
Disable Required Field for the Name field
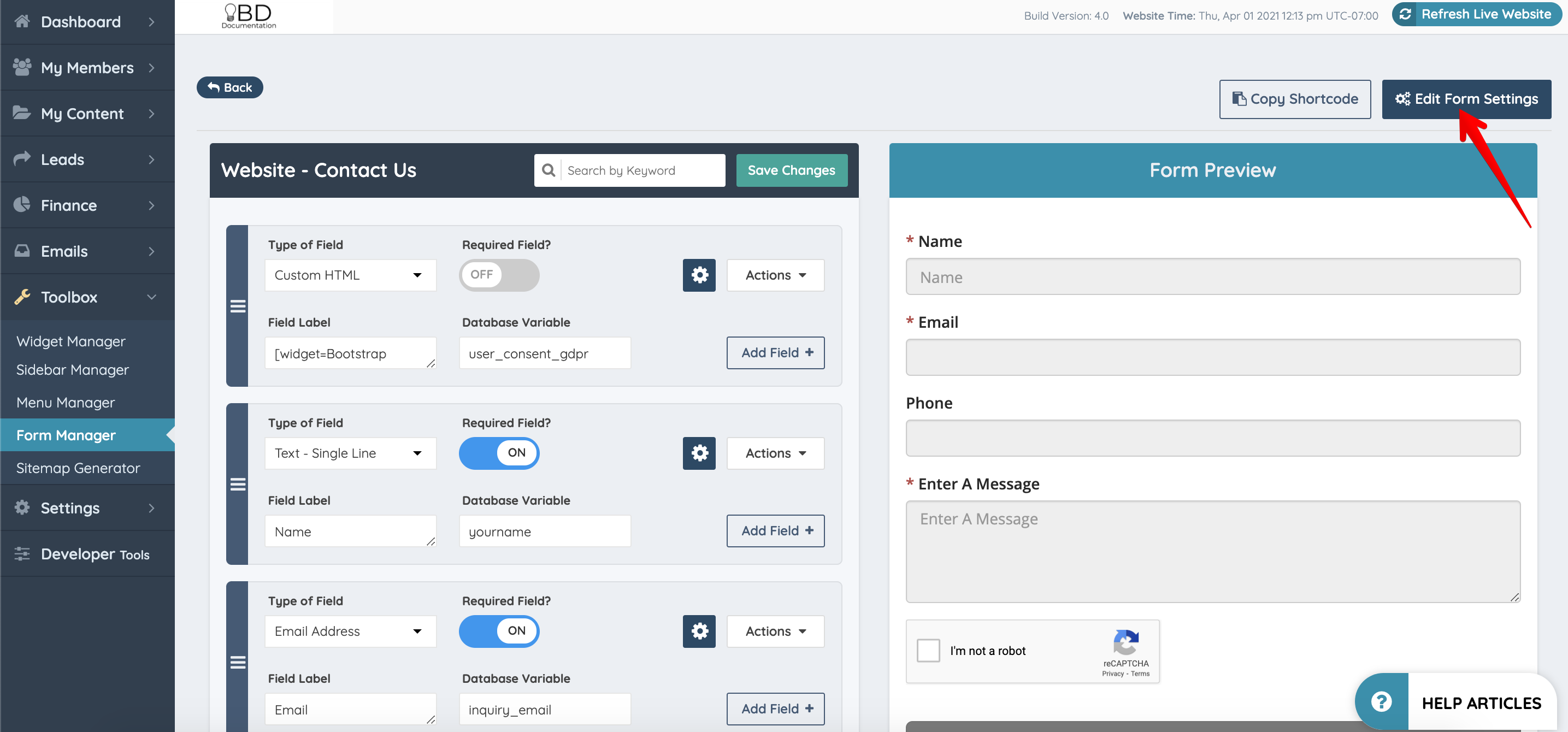(499, 453)
